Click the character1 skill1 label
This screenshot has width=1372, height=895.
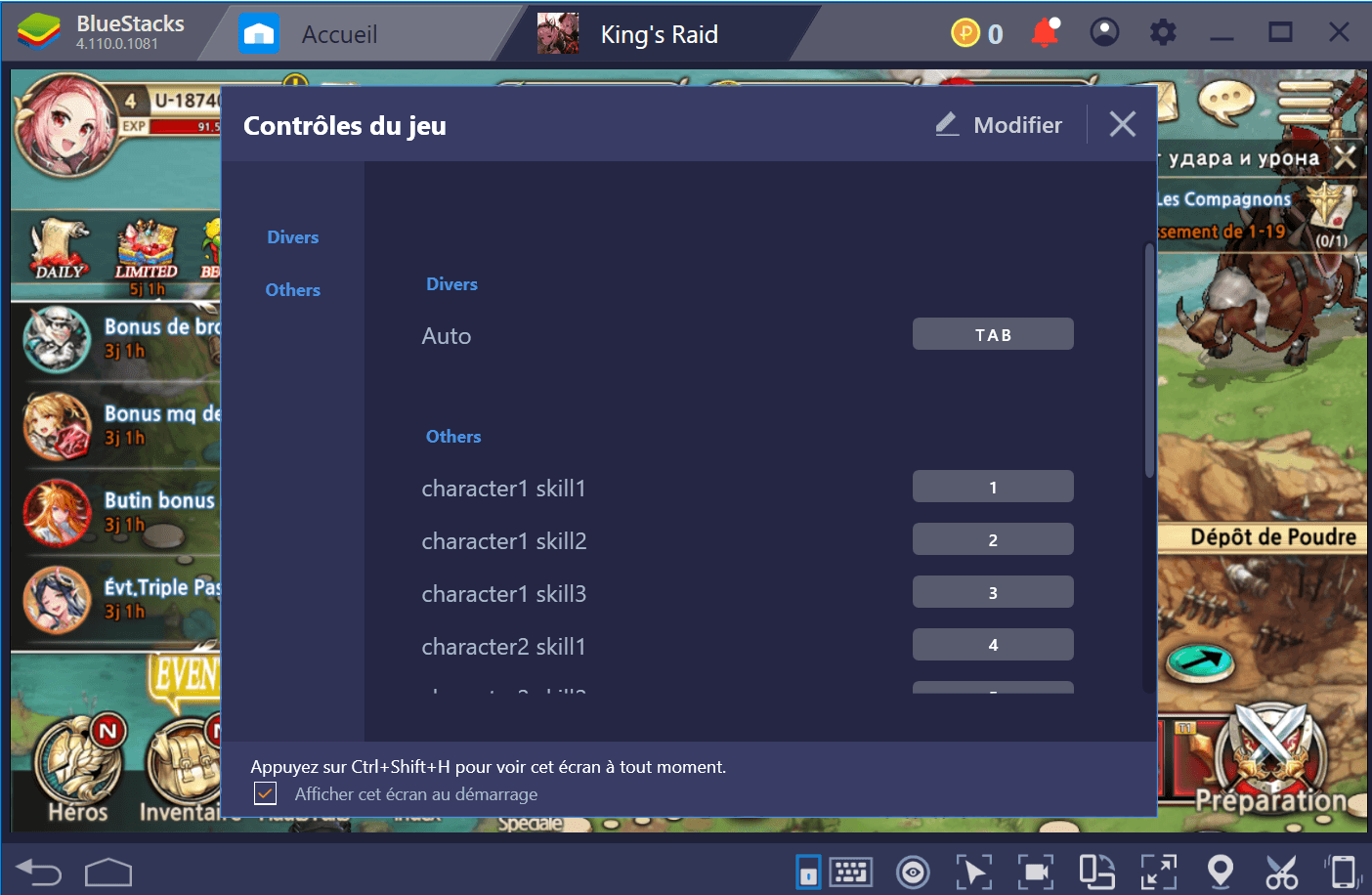(503, 489)
